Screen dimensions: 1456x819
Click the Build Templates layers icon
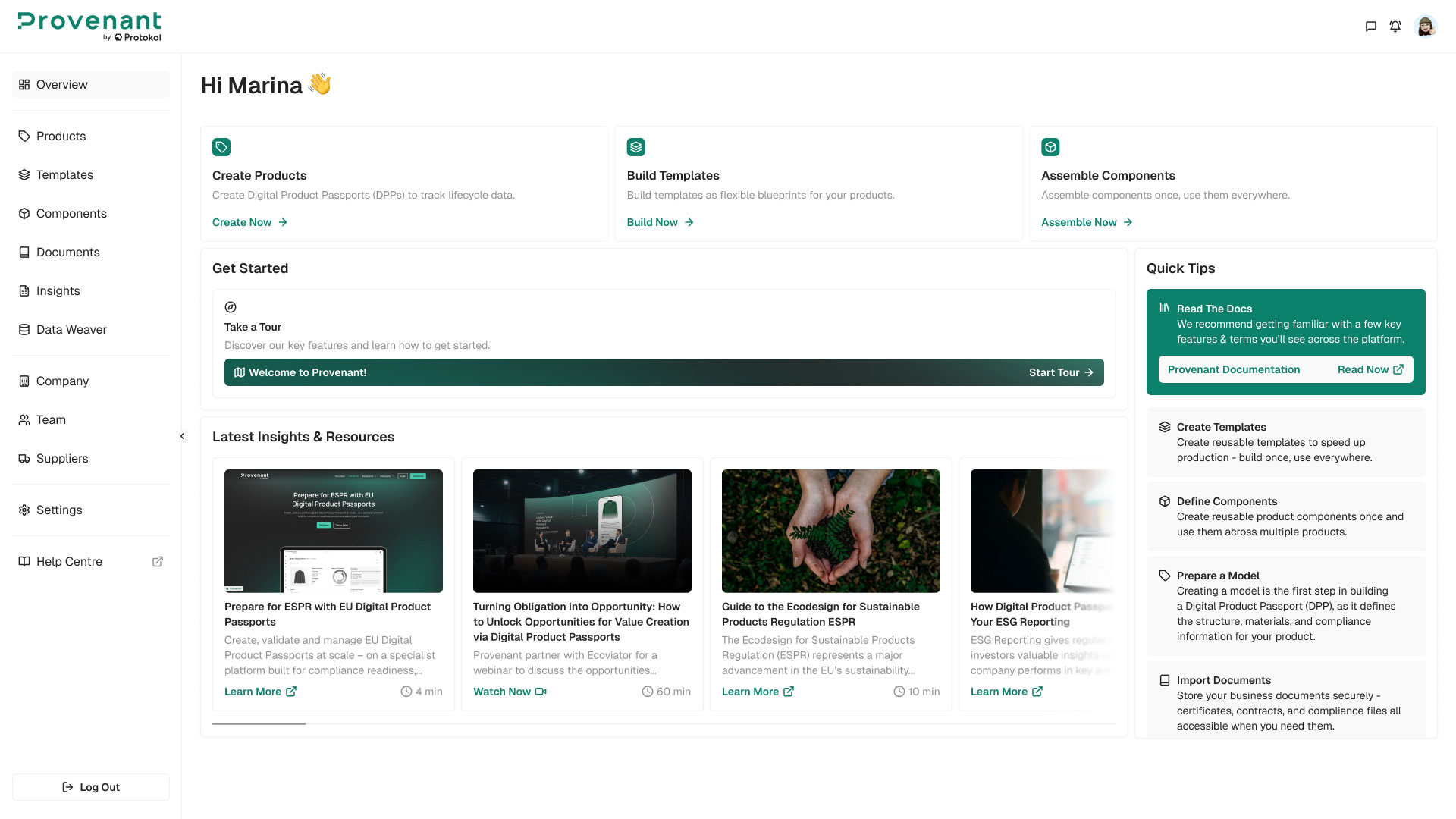636,147
